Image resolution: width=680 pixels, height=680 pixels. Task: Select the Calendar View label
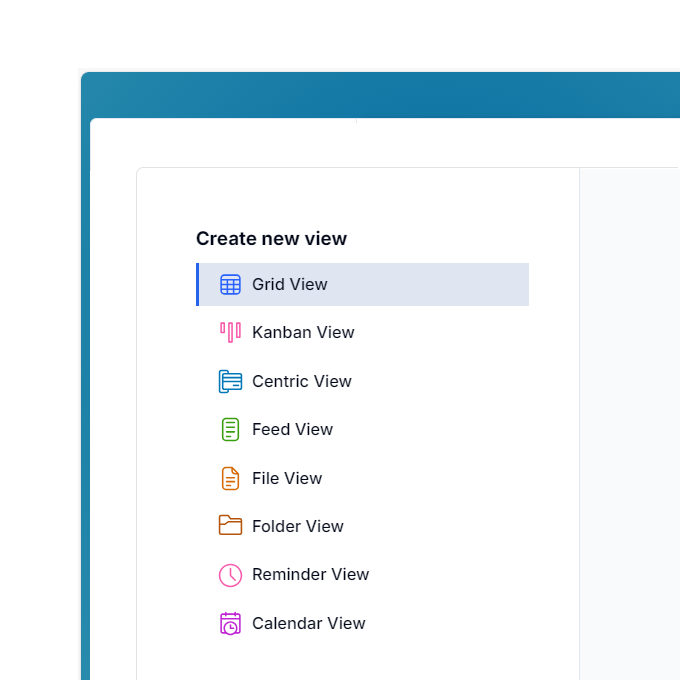tap(309, 623)
